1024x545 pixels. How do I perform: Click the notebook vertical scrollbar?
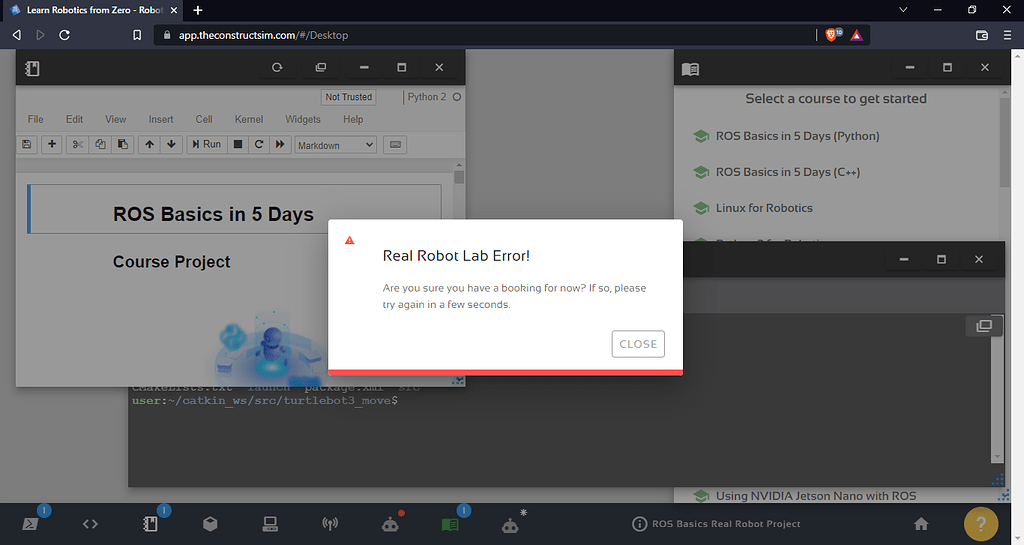point(459,177)
